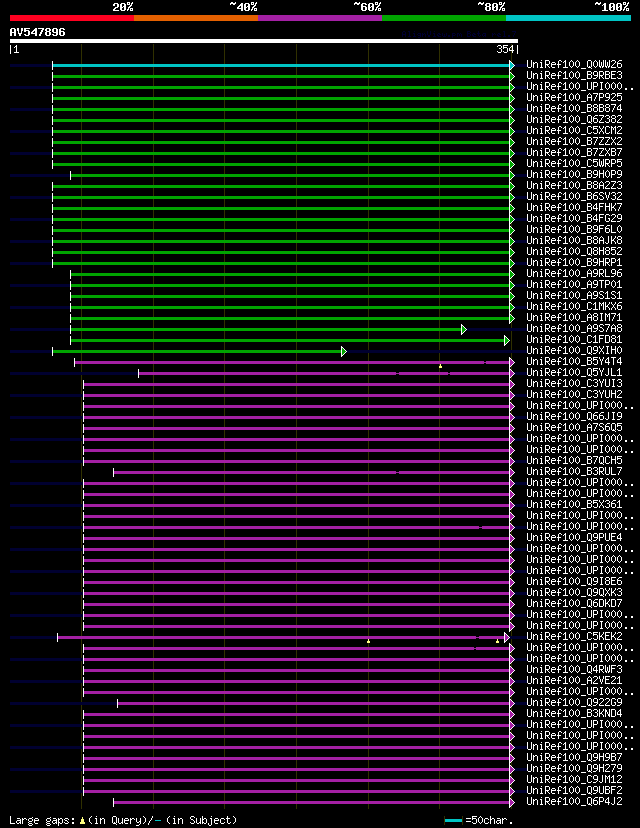Viewport: 640px width, 828px height.
Task: Select the purple B3RUL7 alignment bar
Action: (312, 473)
